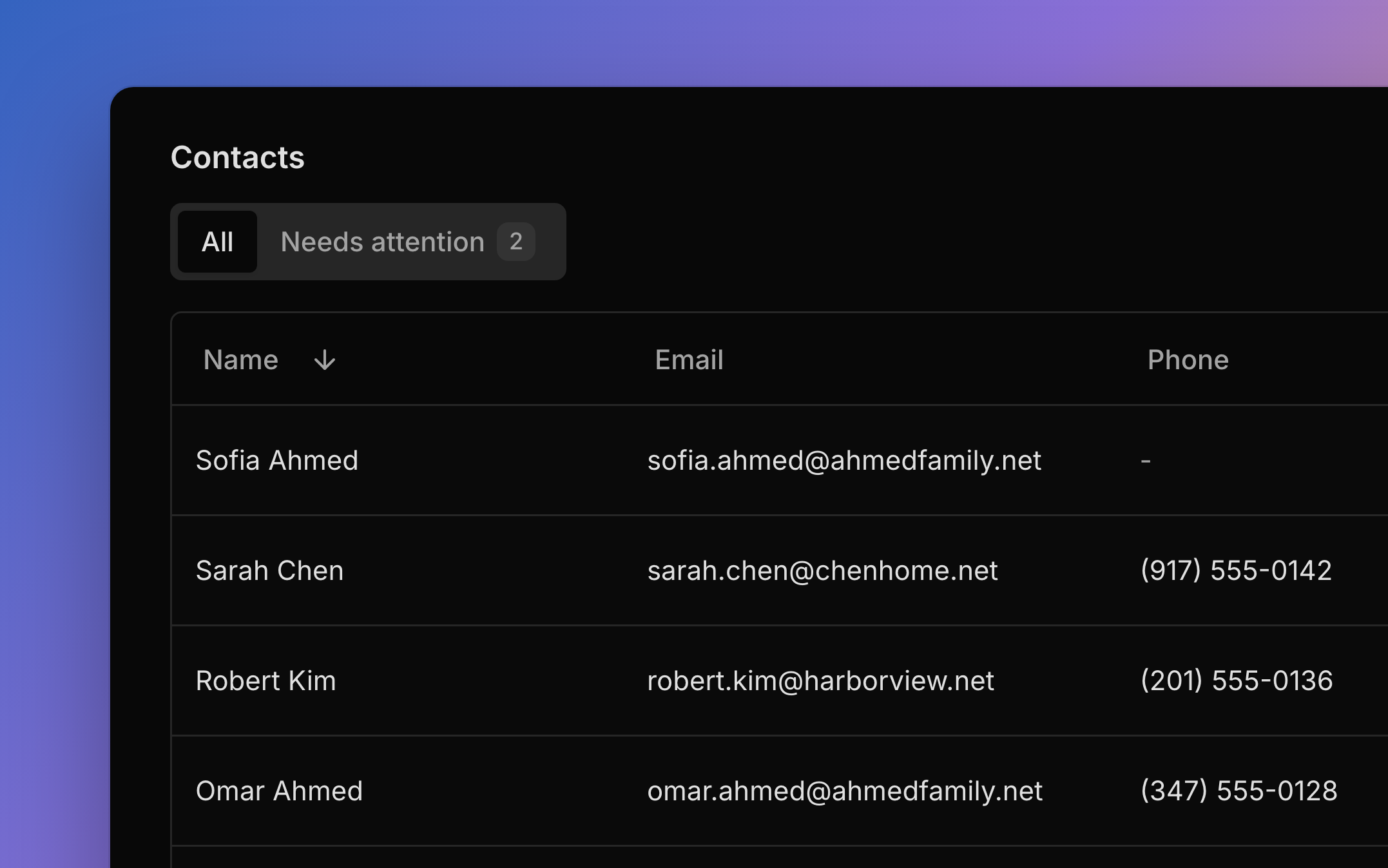Click the sort arrow next to Name
The width and height of the screenshot is (1388, 868).
tap(324, 360)
